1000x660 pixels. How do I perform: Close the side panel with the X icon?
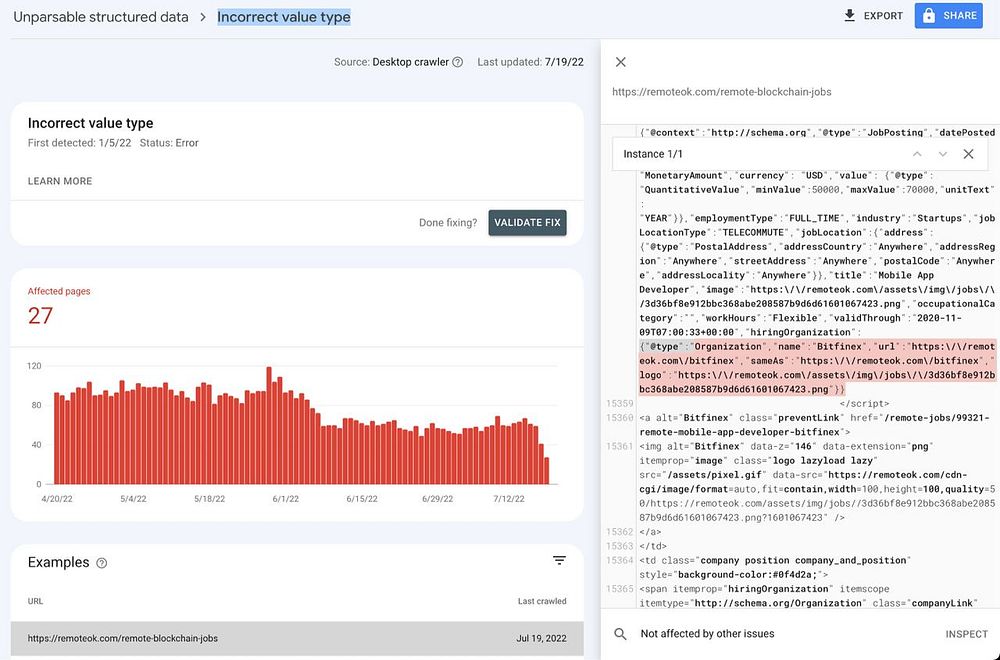(x=621, y=62)
